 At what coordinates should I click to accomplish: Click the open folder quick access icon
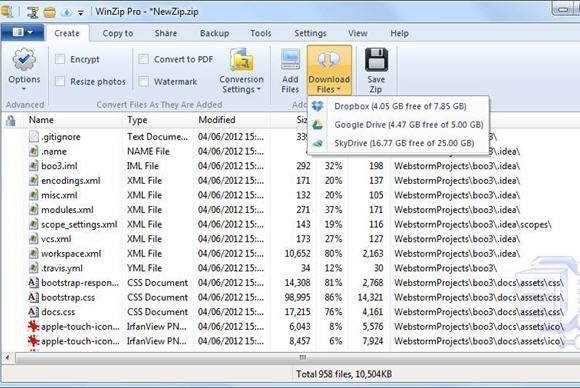coord(50,12)
